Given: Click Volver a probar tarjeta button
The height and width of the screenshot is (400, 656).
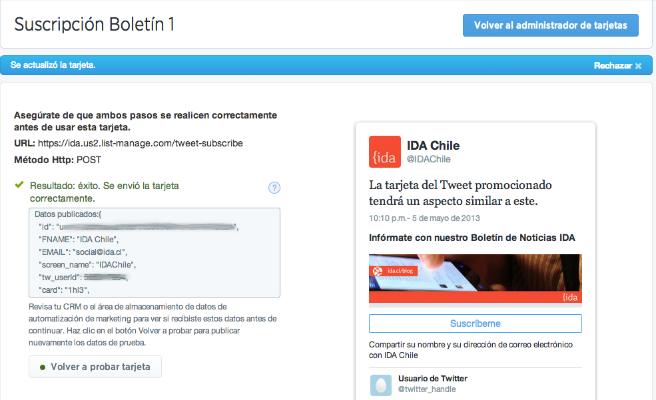Looking at the screenshot, I should tap(95, 367).
